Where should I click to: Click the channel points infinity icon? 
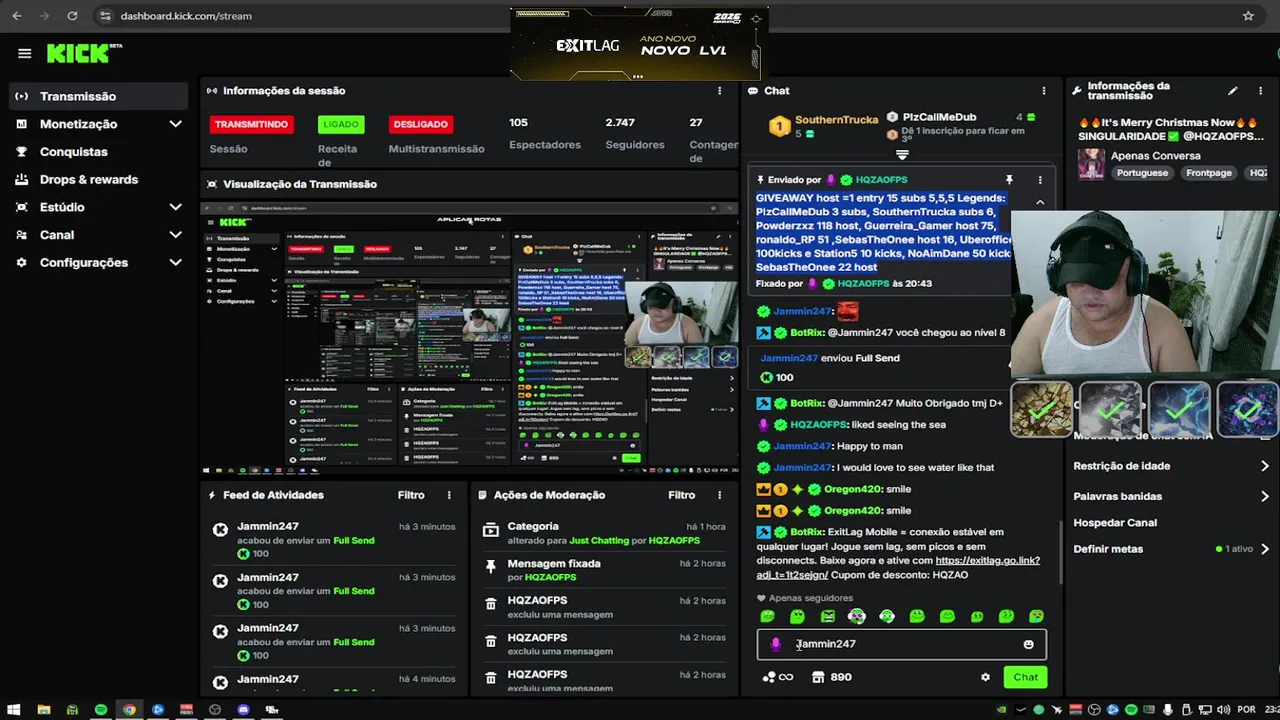click(x=778, y=677)
